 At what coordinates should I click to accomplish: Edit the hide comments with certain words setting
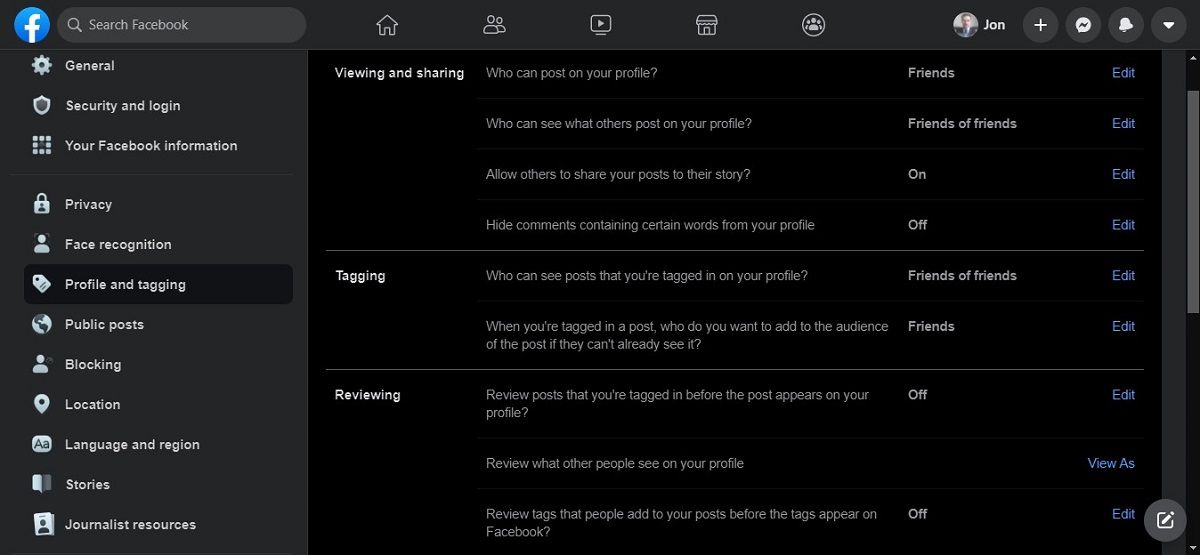(x=1123, y=225)
